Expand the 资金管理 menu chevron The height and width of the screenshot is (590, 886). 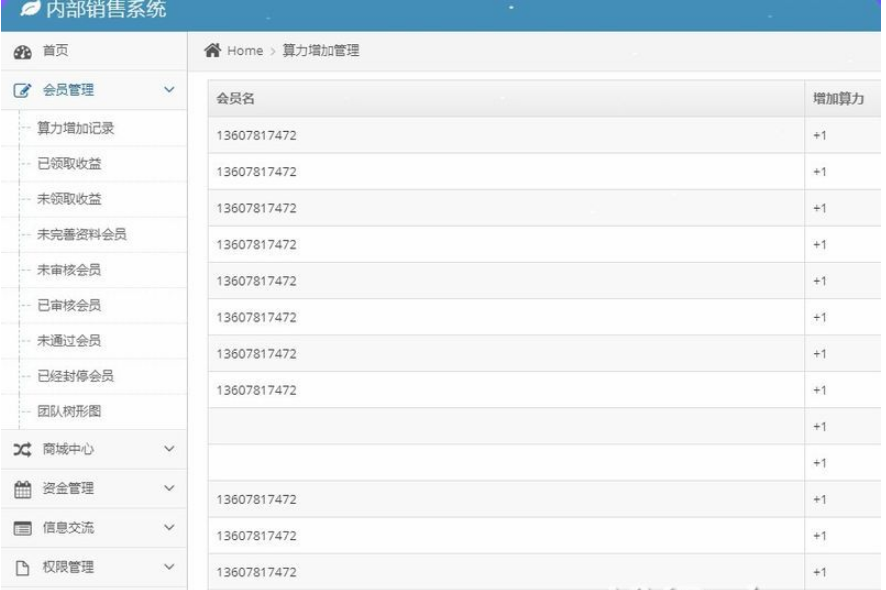click(x=169, y=489)
